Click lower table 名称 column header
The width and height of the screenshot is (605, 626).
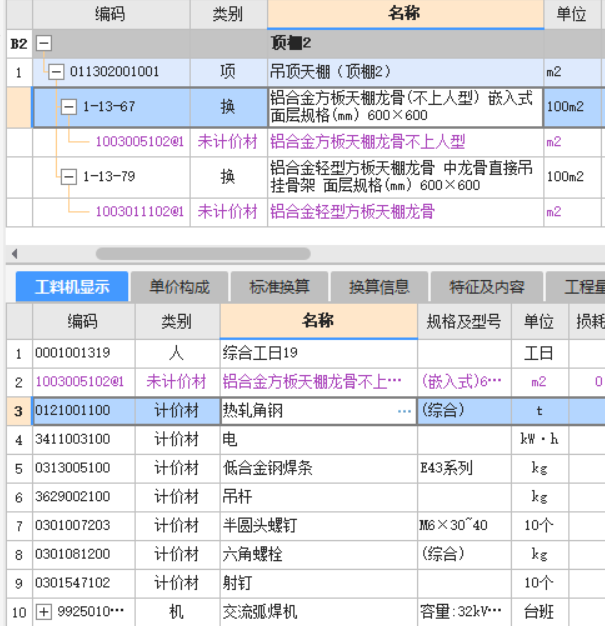pos(318,321)
